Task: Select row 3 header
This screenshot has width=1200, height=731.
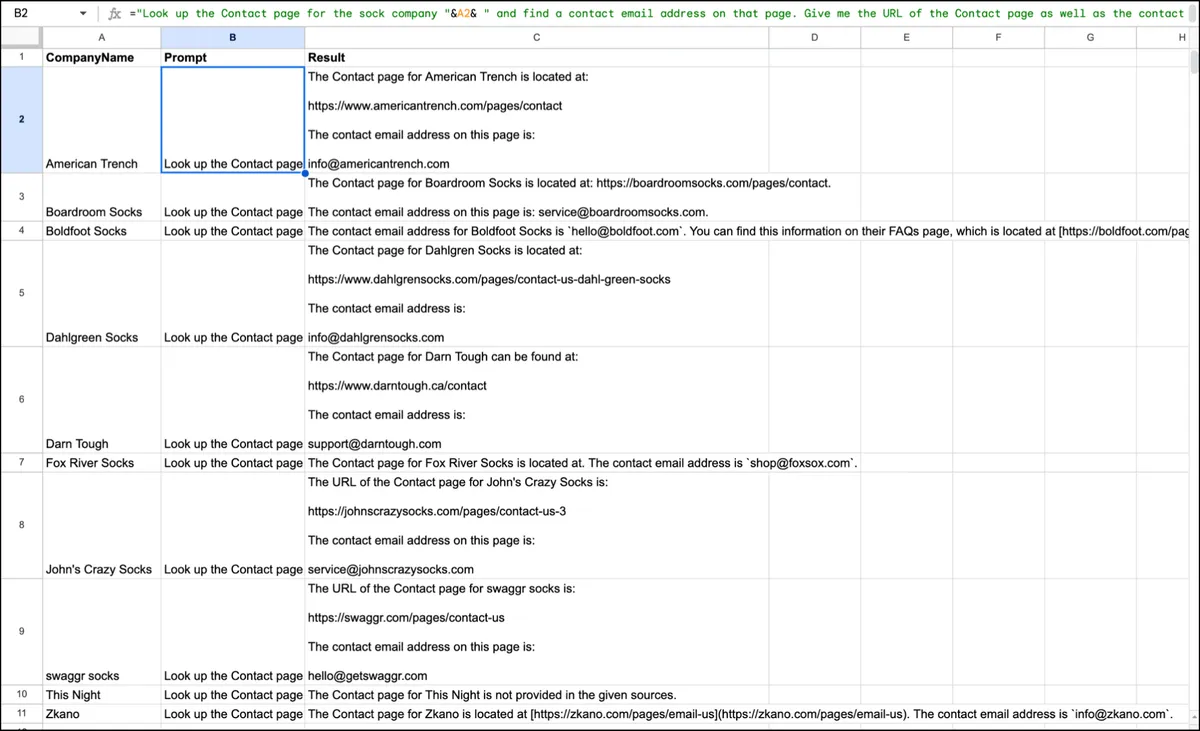Action: click(x=21, y=196)
